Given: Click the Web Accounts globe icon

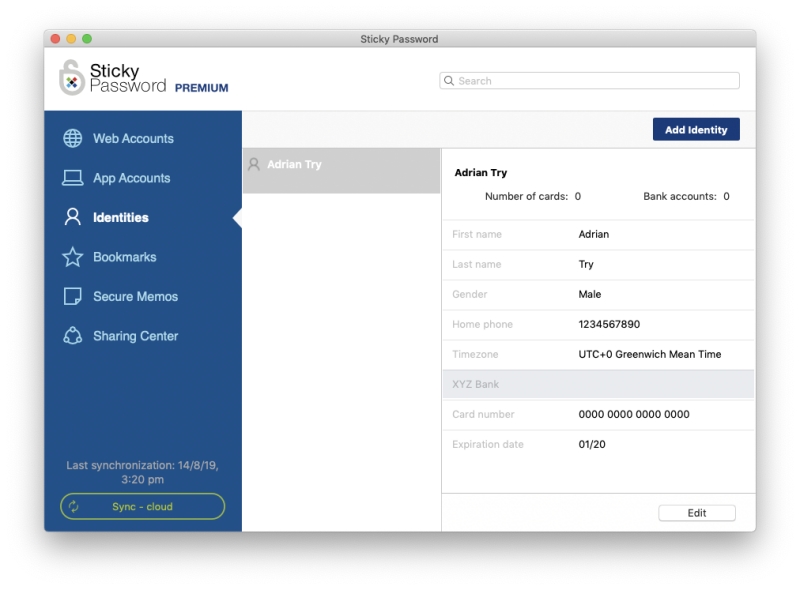Looking at the screenshot, I should [72, 138].
